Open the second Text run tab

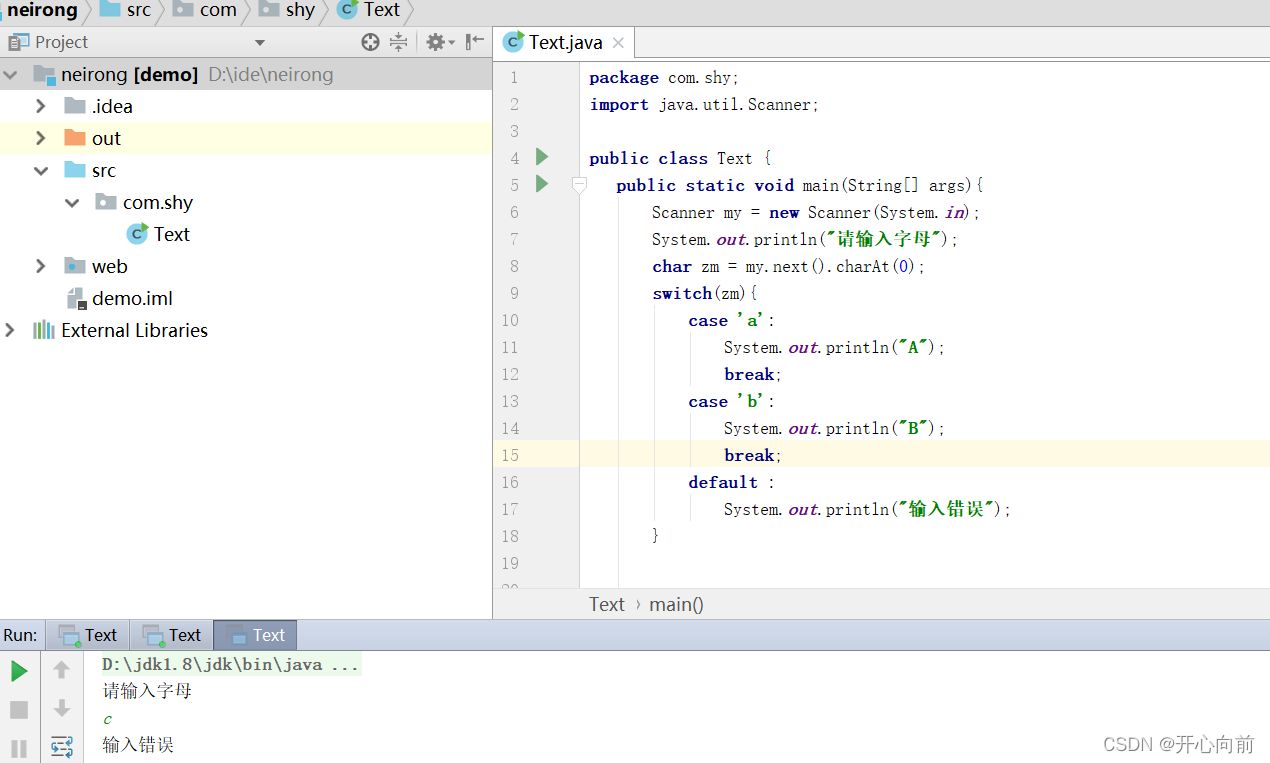pos(172,635)
